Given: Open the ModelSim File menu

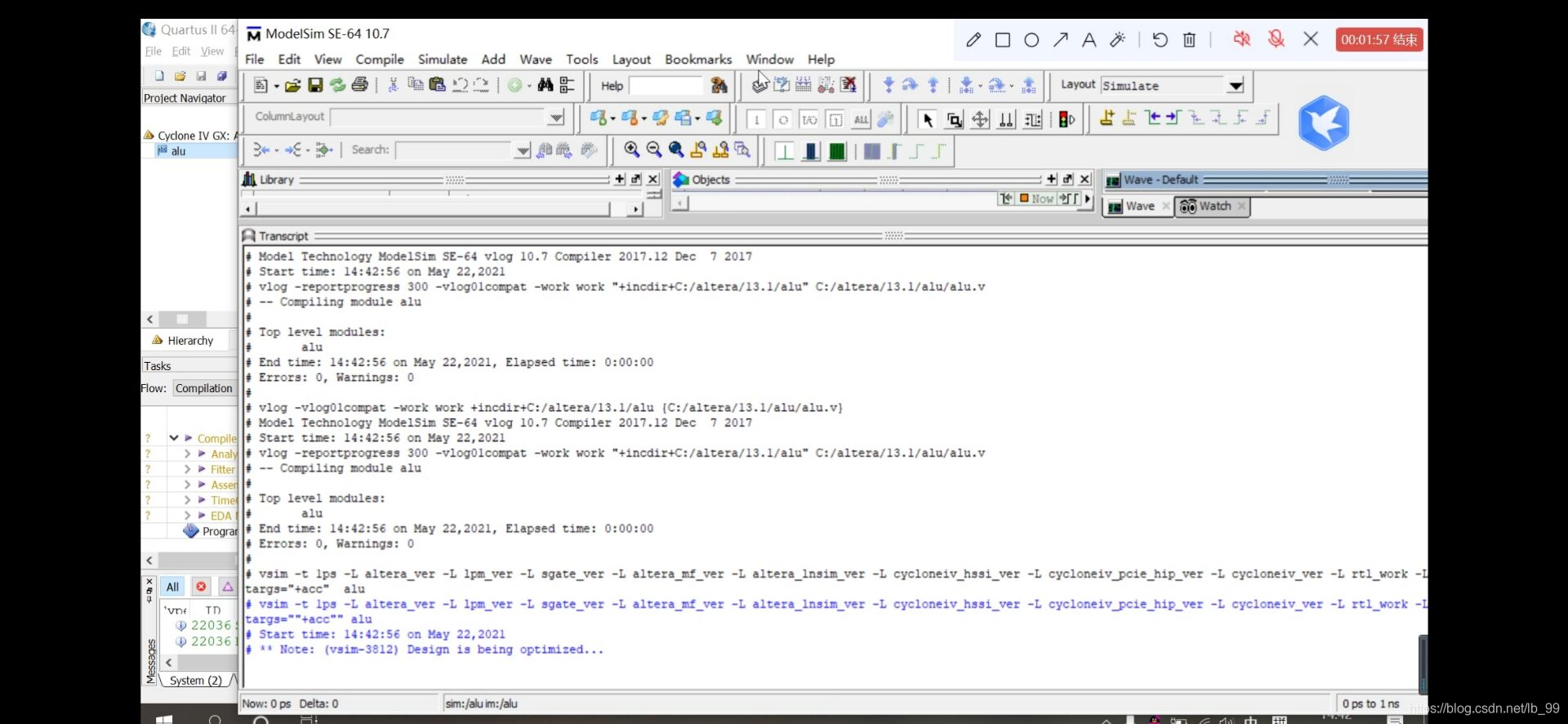Looking at the screenshot, I should click(x=254, y=59).
